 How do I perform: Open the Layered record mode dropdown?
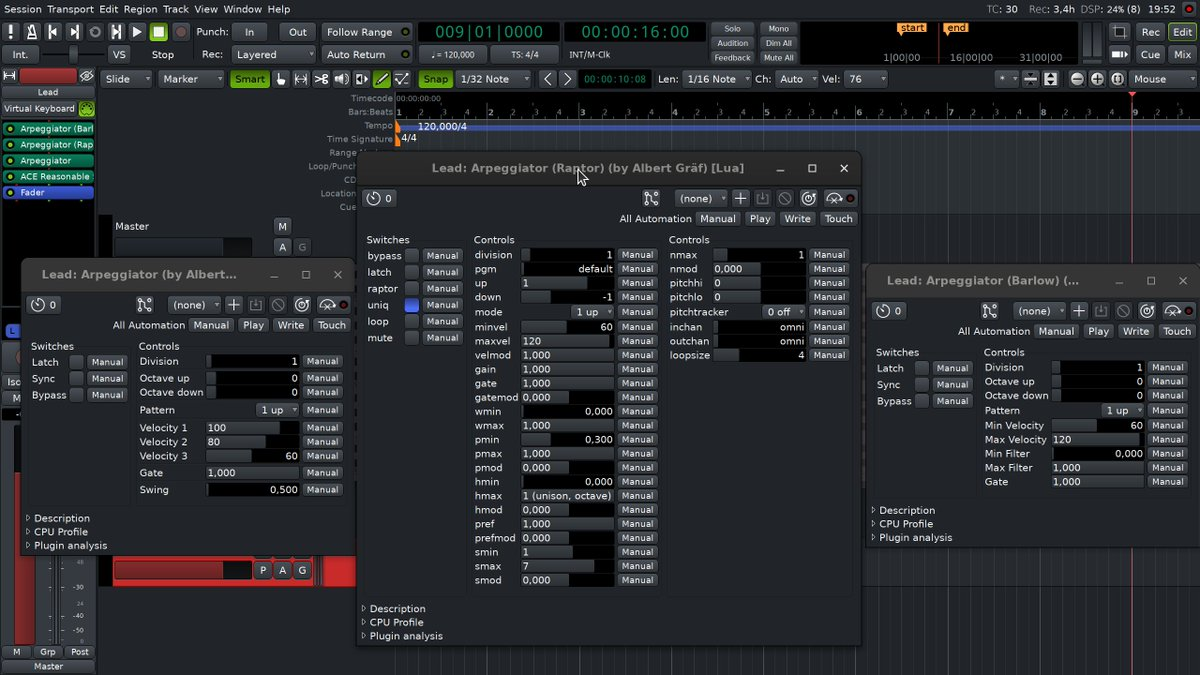[273, 55]
